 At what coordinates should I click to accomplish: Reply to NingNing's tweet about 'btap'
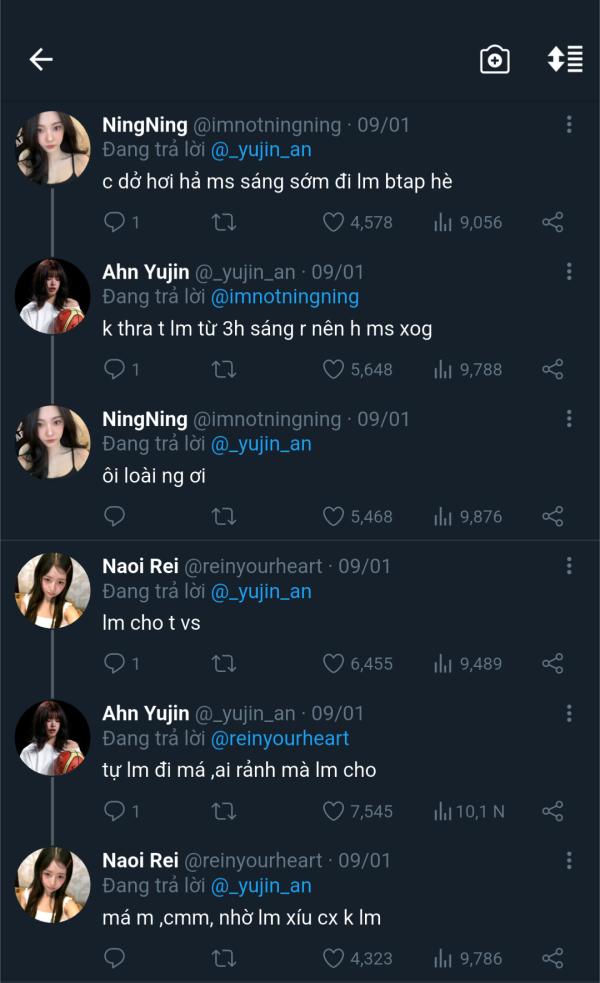click(115, 222)
